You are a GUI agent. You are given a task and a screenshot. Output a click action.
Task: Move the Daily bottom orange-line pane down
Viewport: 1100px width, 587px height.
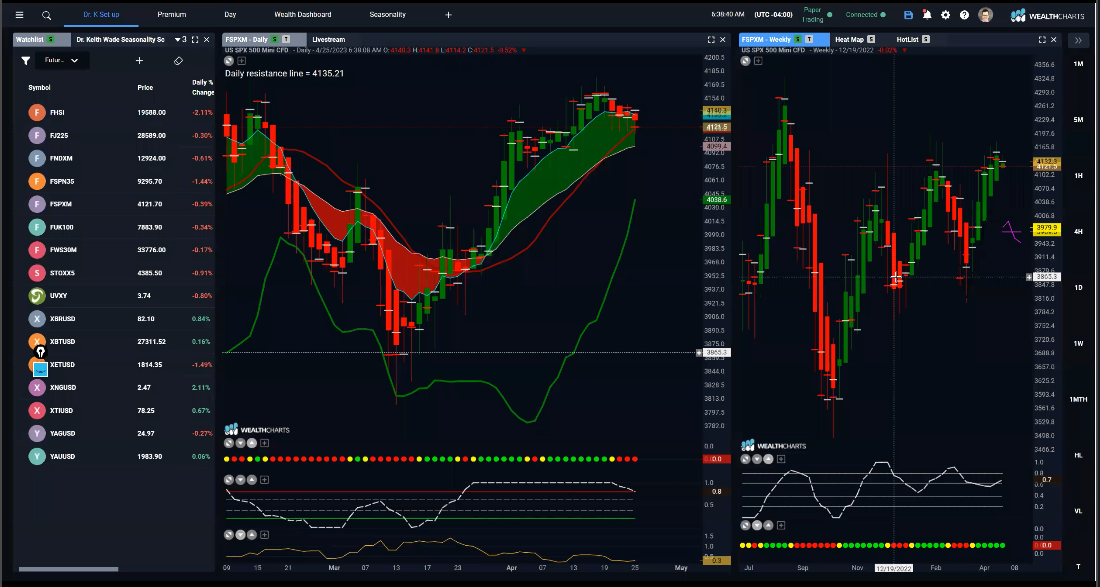coord(241,534)
